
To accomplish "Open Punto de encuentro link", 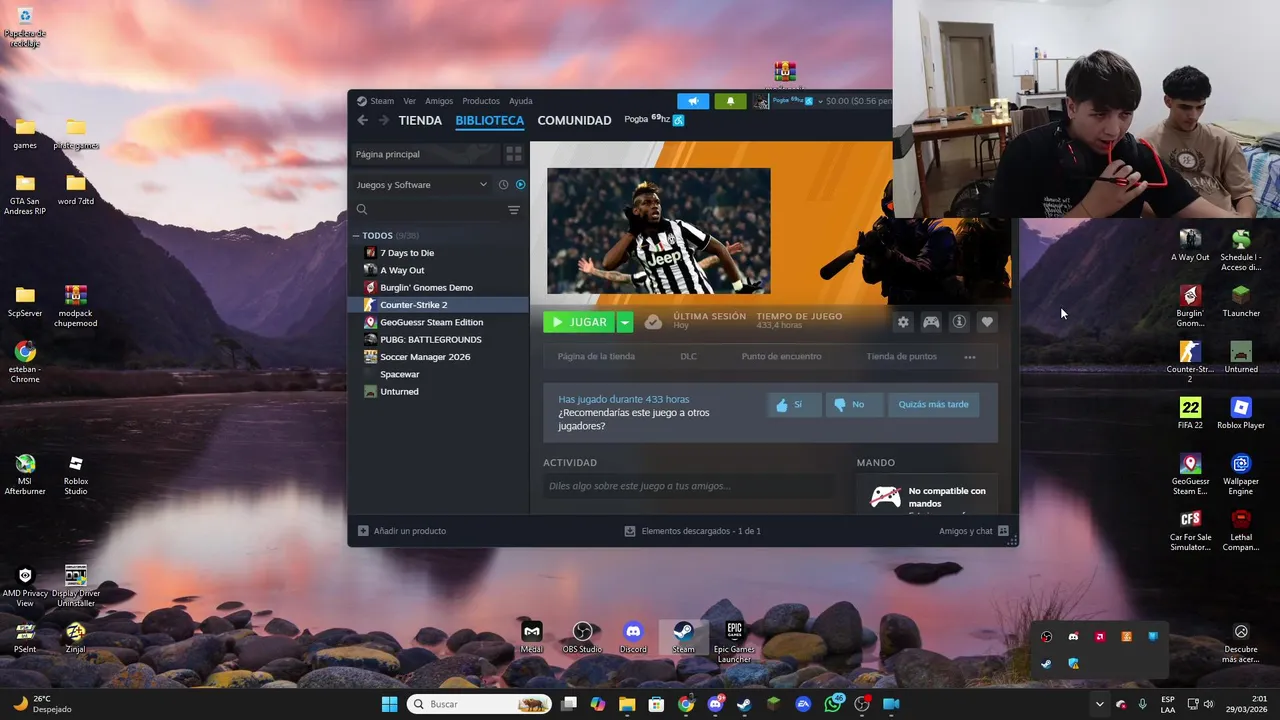I will click(781, 357).
